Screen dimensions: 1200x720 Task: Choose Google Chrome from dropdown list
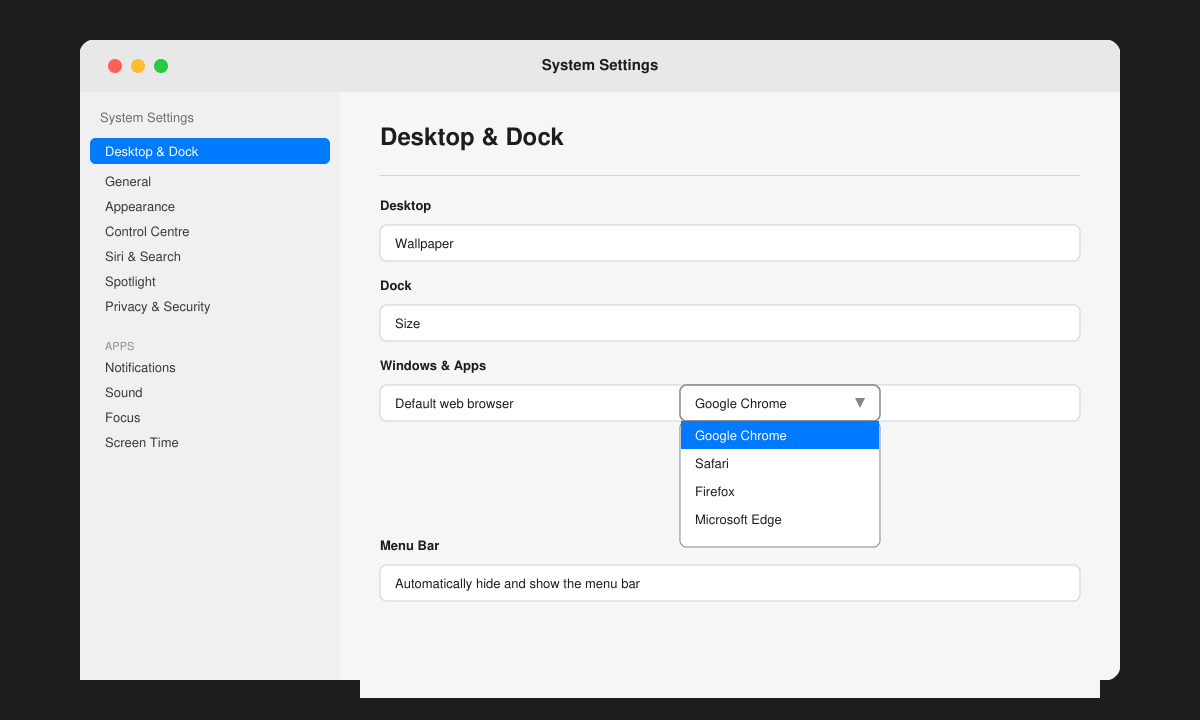point(780,435)
